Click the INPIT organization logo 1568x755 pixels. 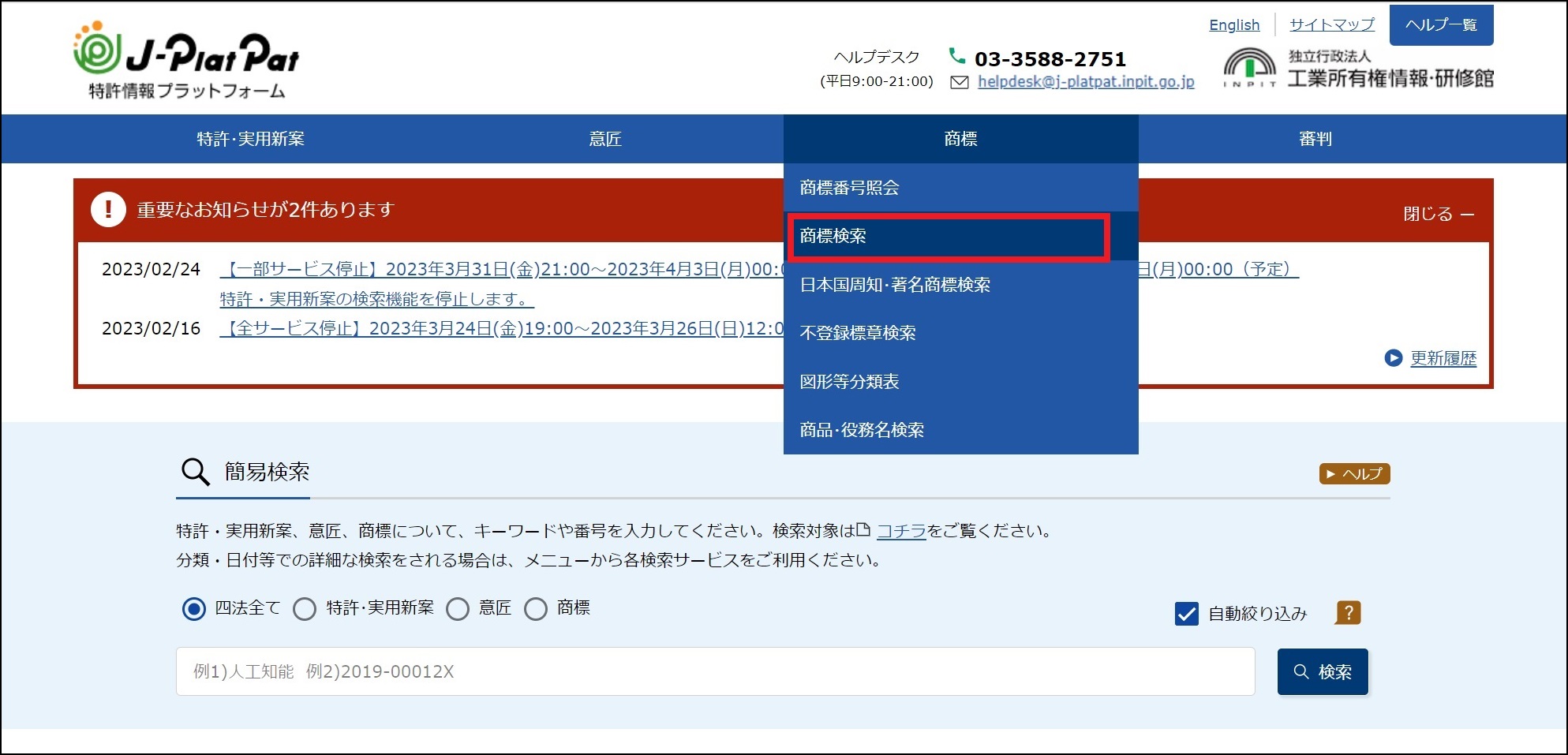pos(1249,68)
